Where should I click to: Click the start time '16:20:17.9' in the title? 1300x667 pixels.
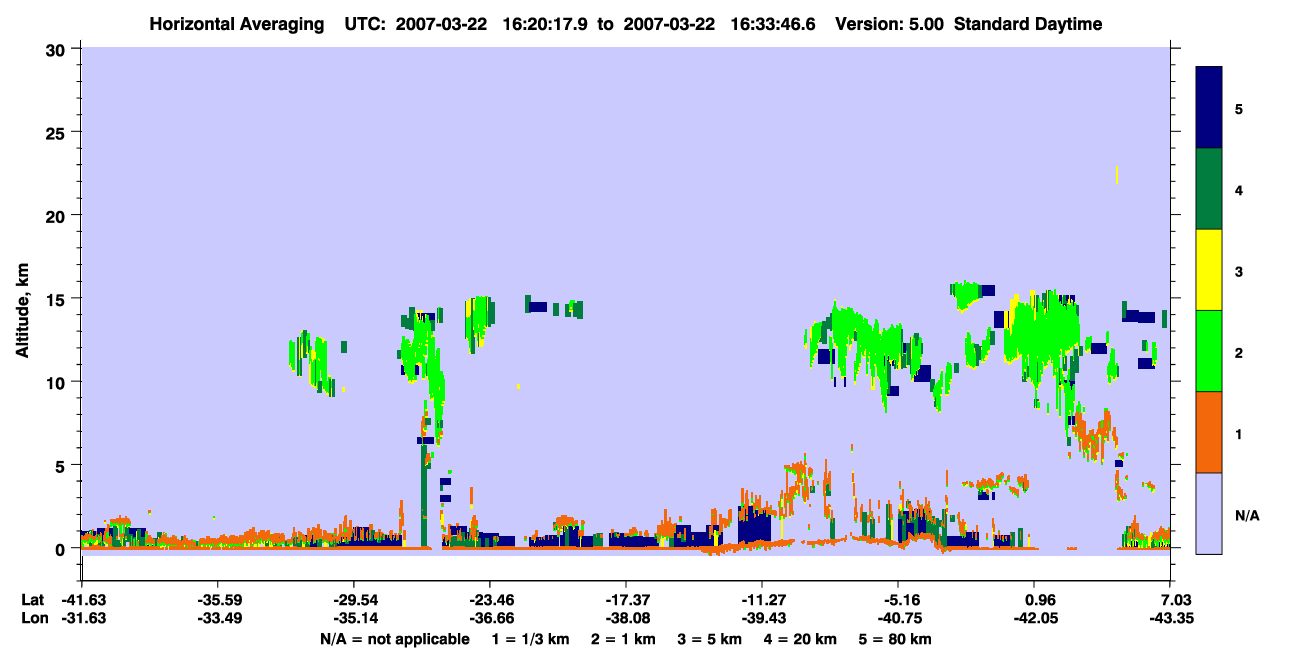544,24
